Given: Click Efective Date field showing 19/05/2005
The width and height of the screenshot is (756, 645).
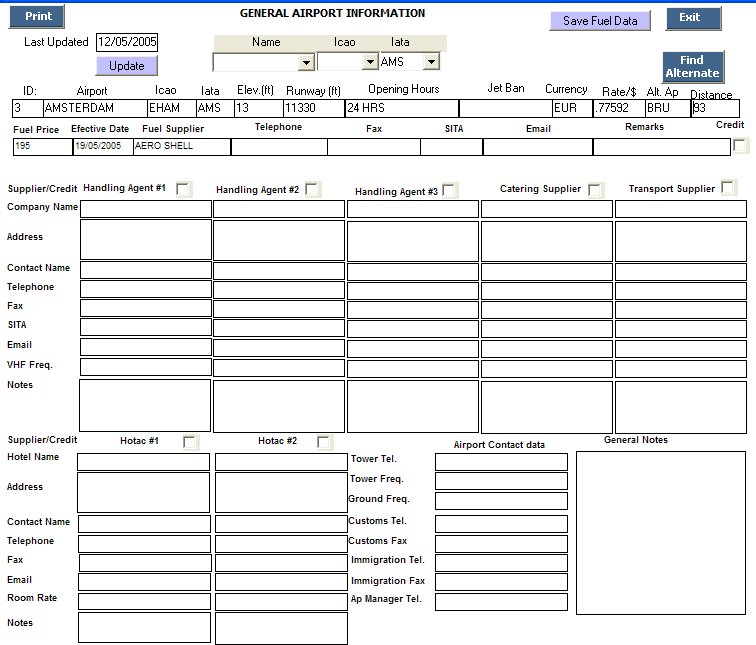Looking at the screenshot, I should pos(103,147).
